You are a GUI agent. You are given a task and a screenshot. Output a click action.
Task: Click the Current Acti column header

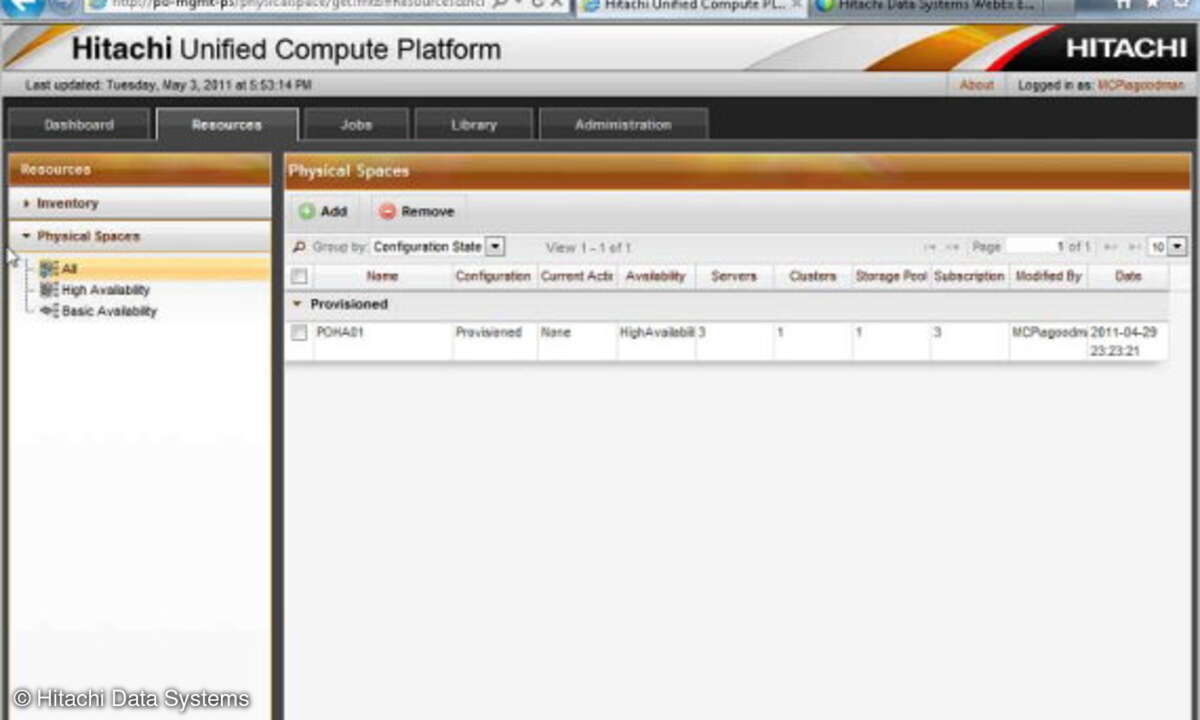tap(577, 276)
